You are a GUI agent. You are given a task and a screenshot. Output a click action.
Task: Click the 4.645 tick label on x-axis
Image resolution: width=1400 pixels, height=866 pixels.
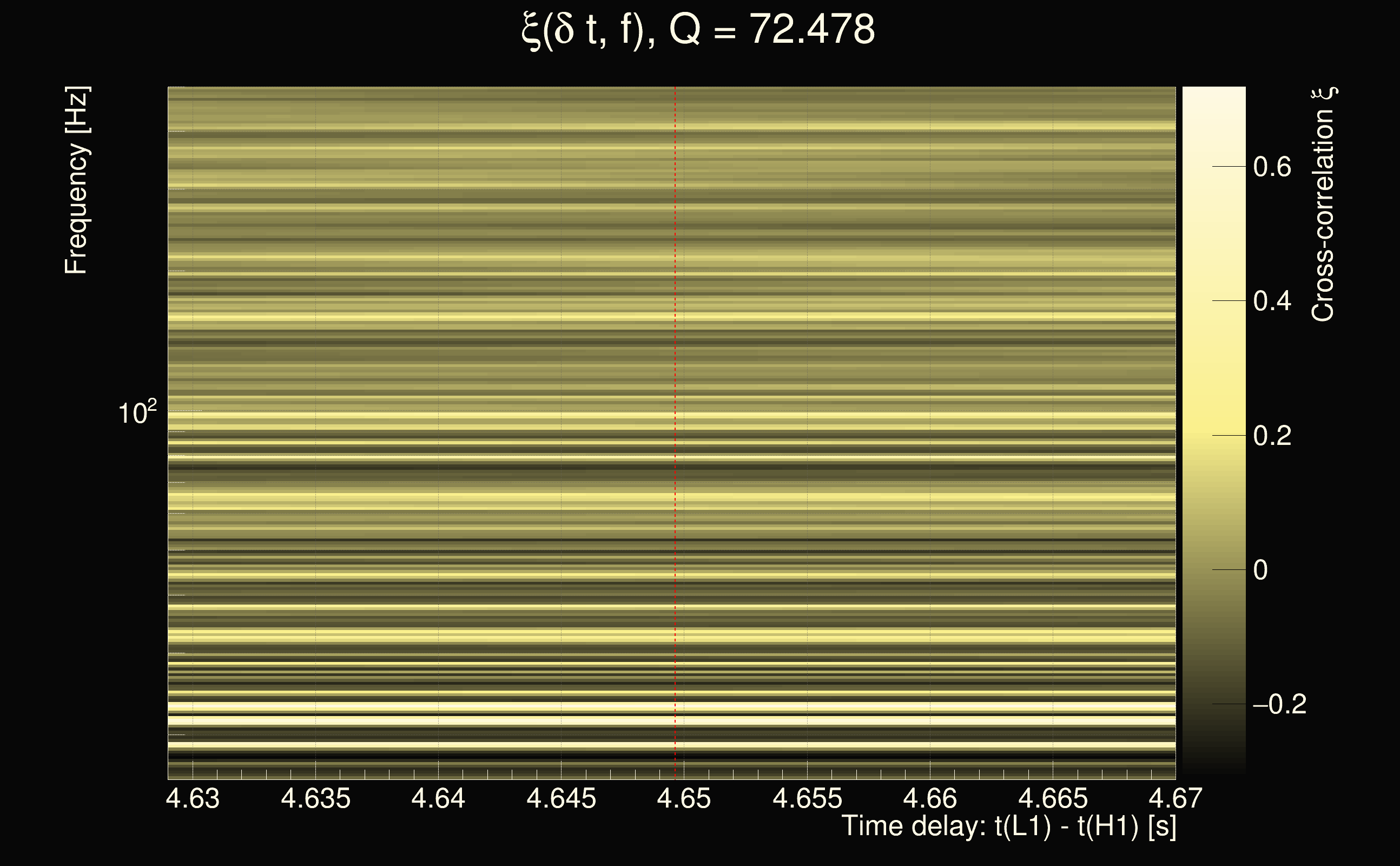pyautogui.click(x=561, y=798)
